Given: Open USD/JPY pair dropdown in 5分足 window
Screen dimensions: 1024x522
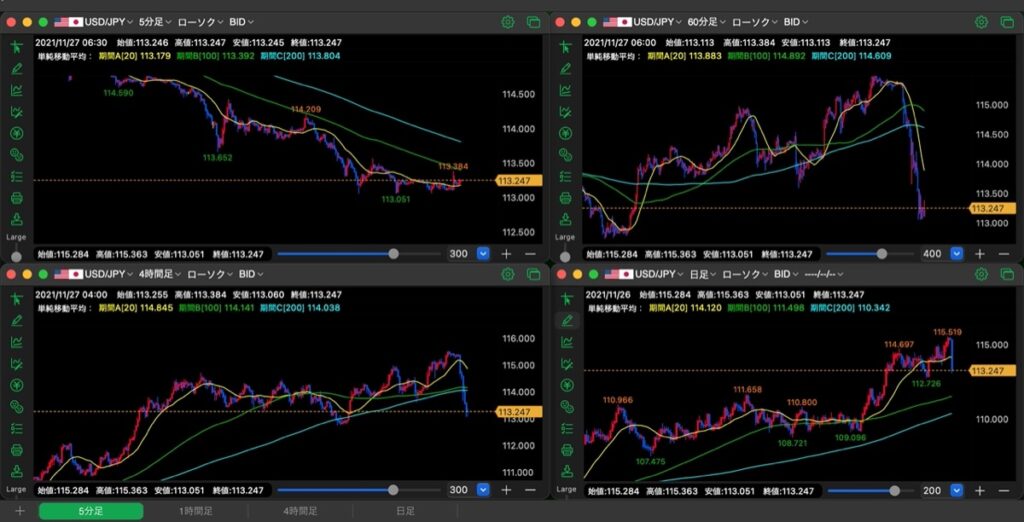Looking at the screenshot, I should 94,22.
